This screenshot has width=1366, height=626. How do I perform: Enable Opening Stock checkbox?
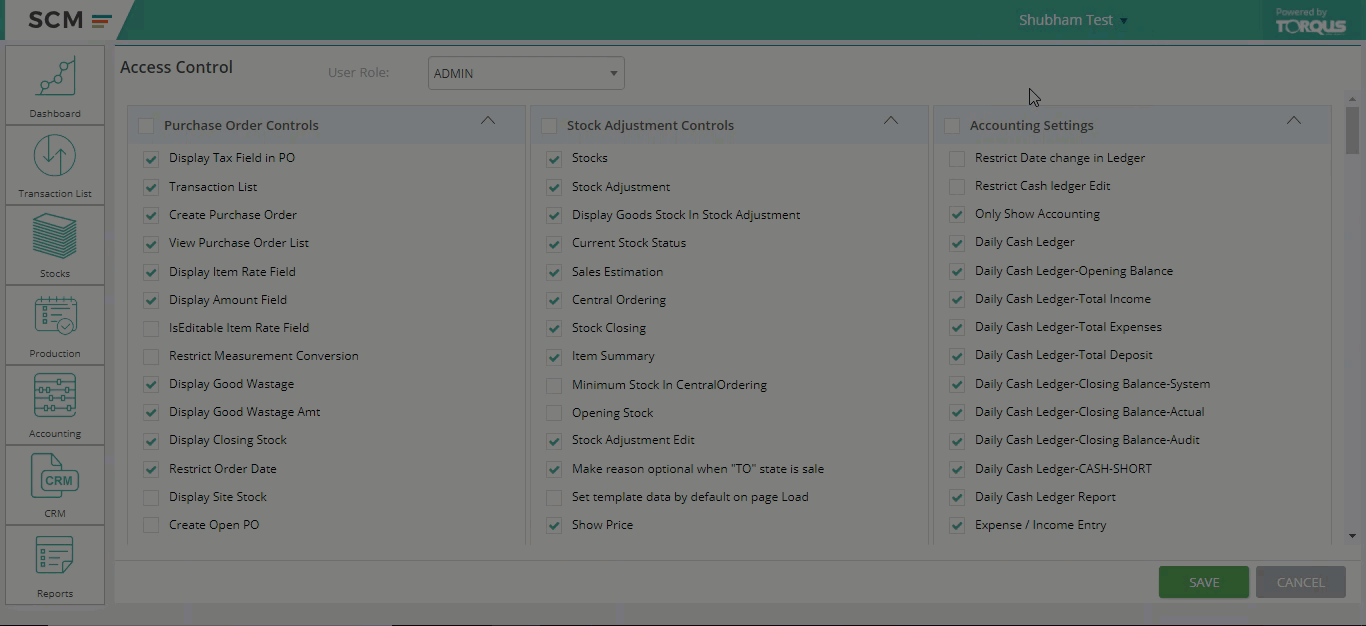554,413
